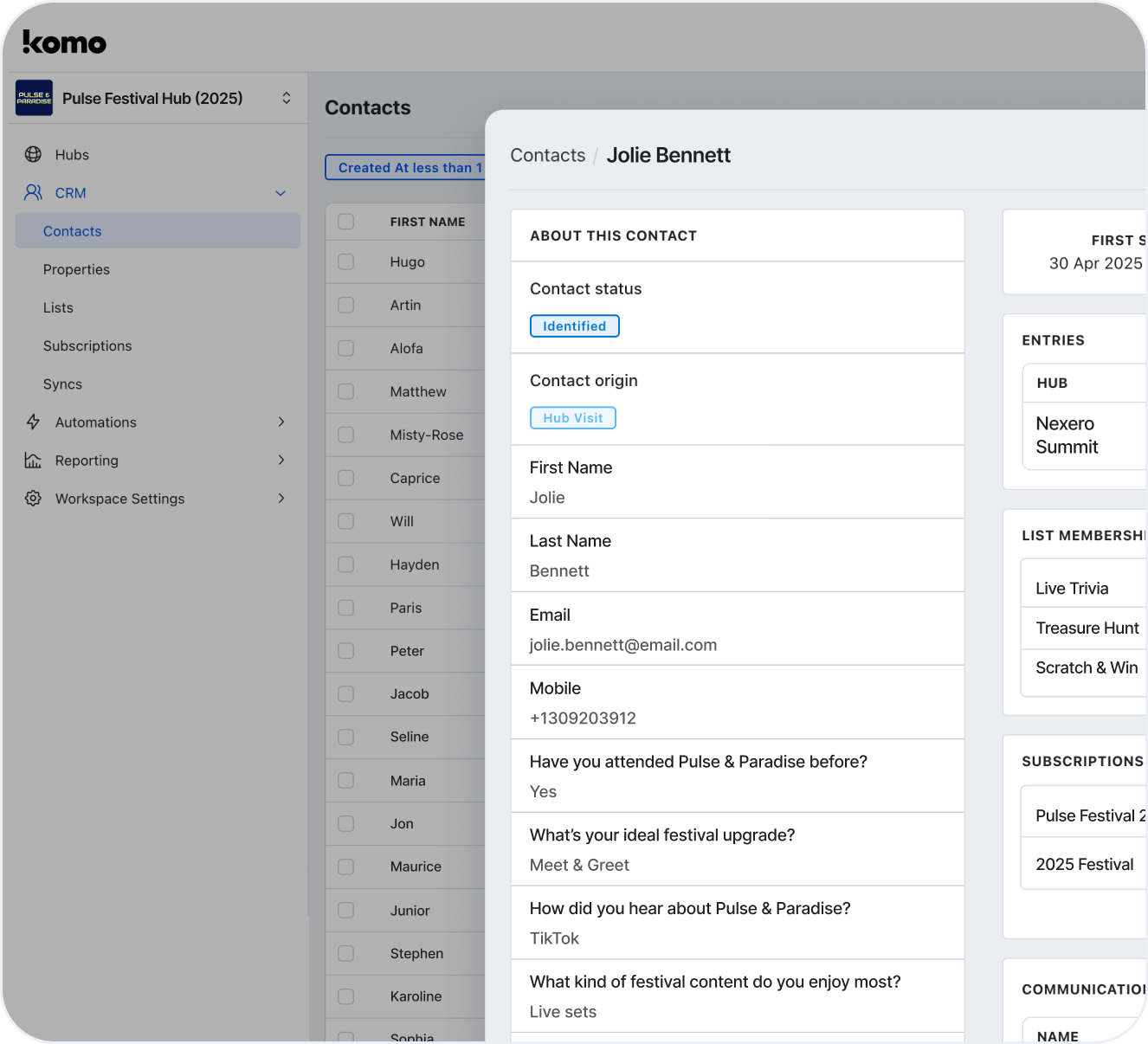
Task: Click the Hubs globe icon
Action: coord(33,154)
